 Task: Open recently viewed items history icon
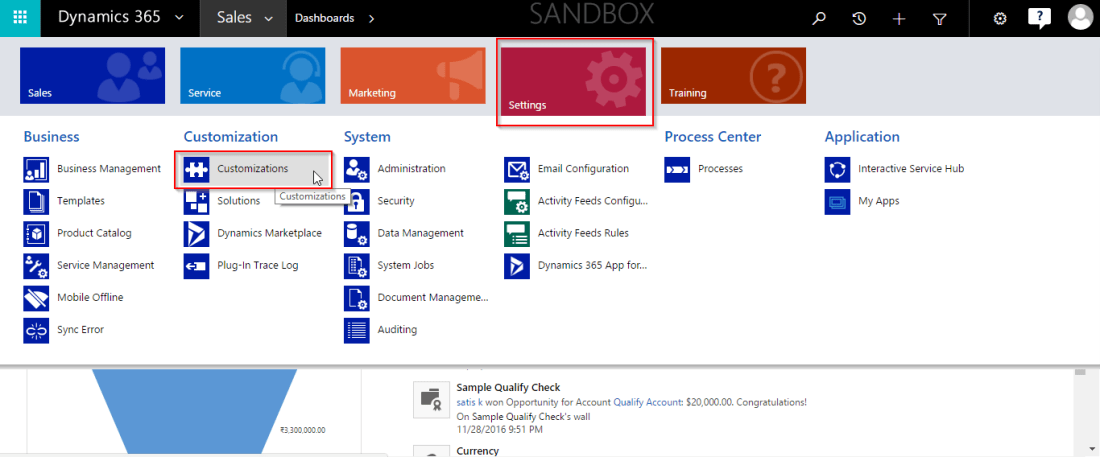[858, 18]
